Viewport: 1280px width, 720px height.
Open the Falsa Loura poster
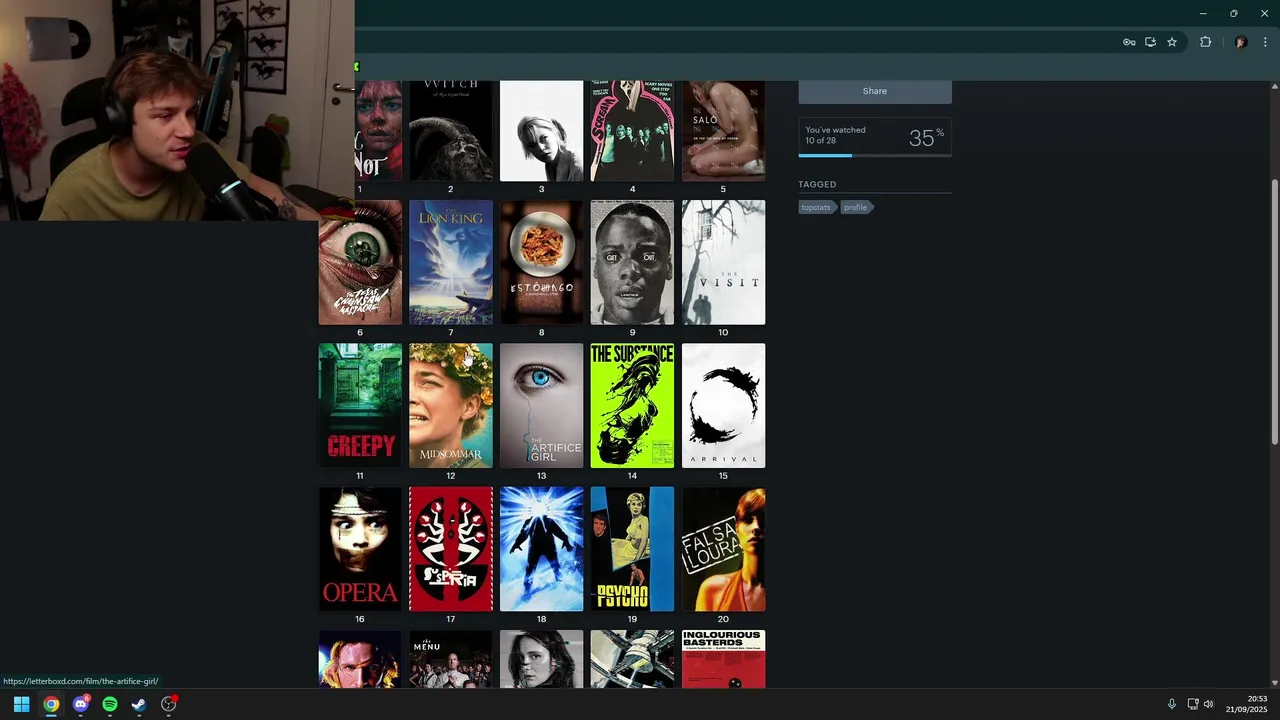[723, 549]
